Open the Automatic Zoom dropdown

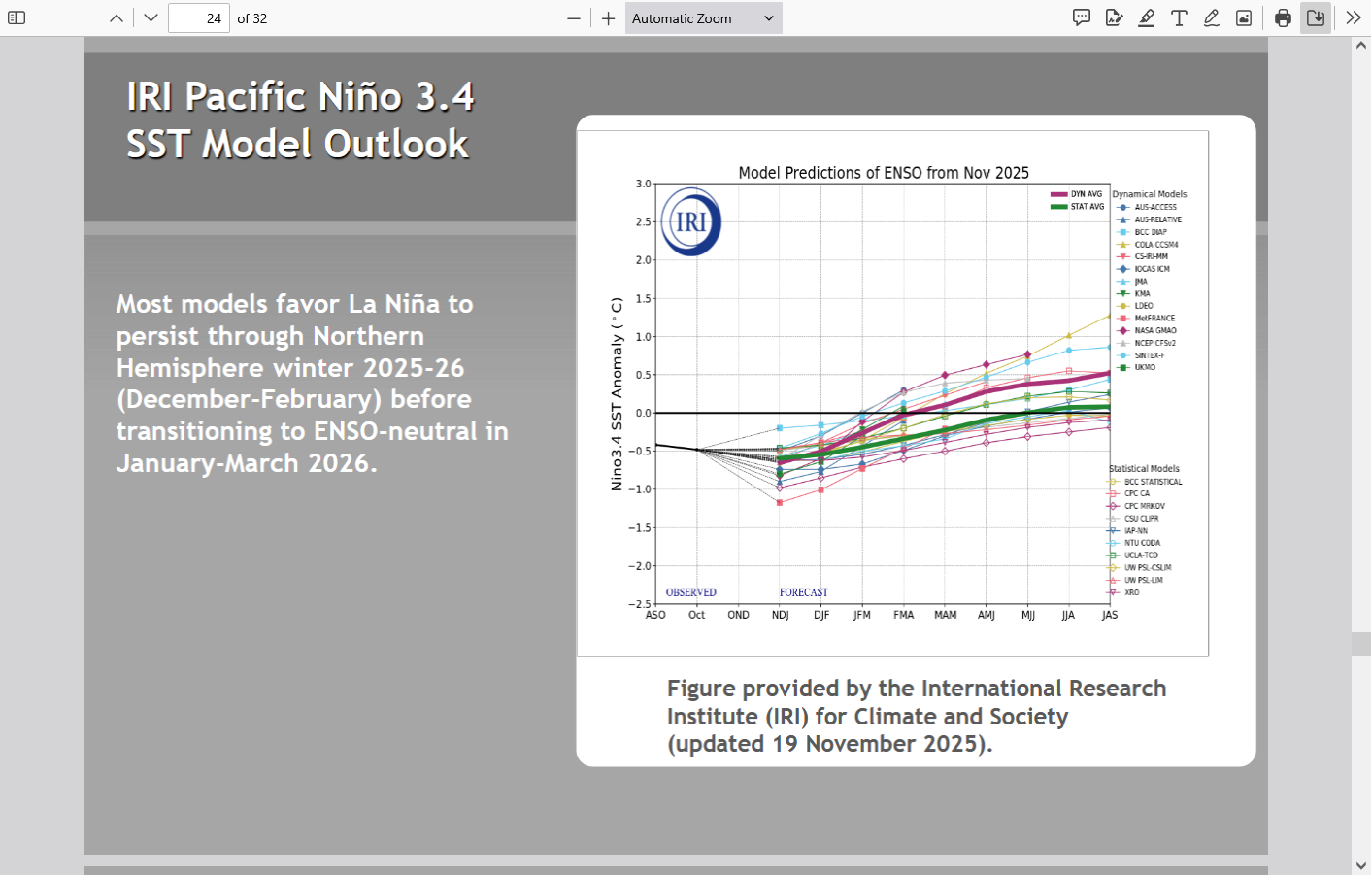[x=703, y=17]
